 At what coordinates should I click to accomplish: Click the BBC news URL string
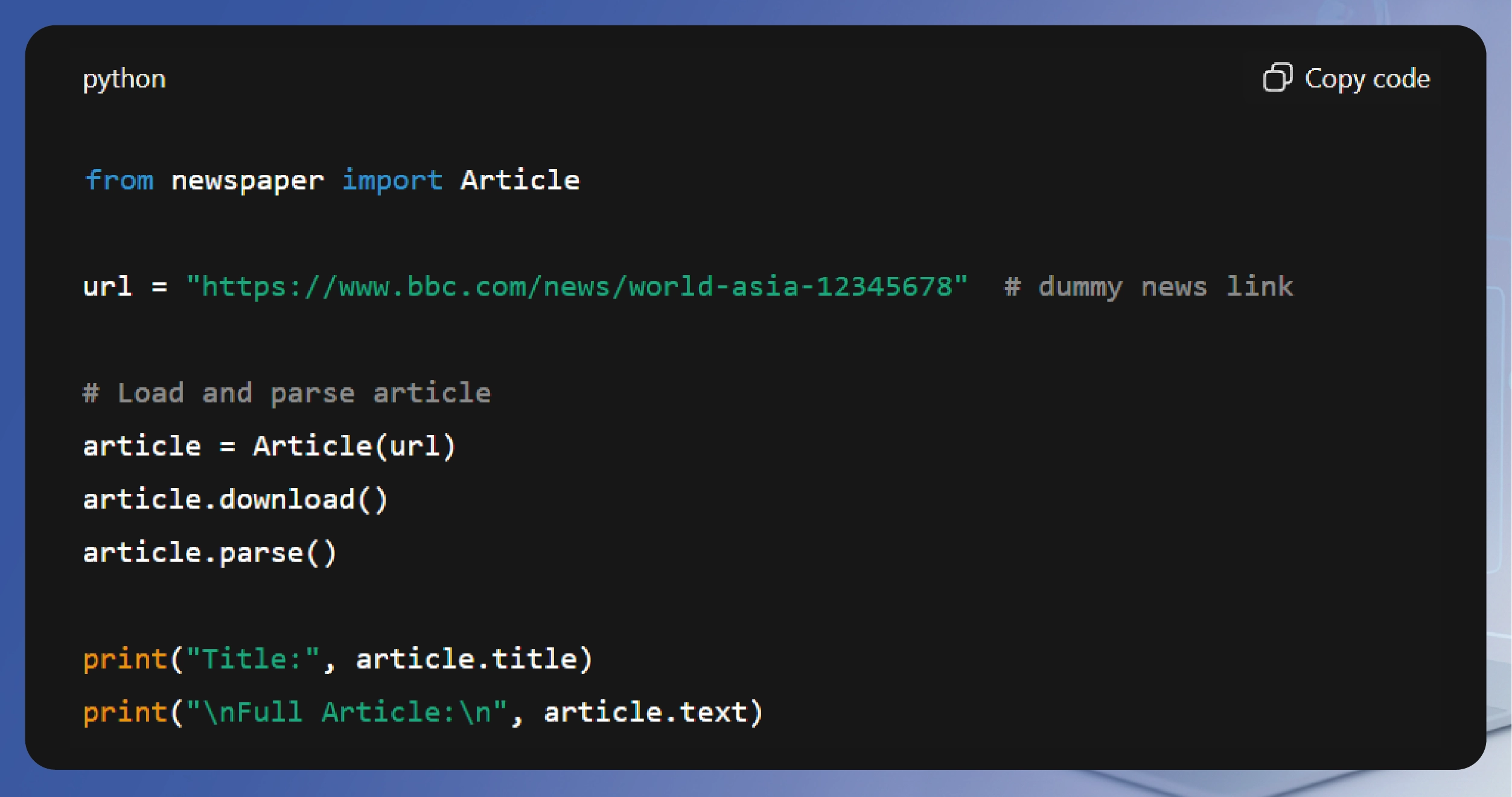pyautogui.click(x=577, y=287)
